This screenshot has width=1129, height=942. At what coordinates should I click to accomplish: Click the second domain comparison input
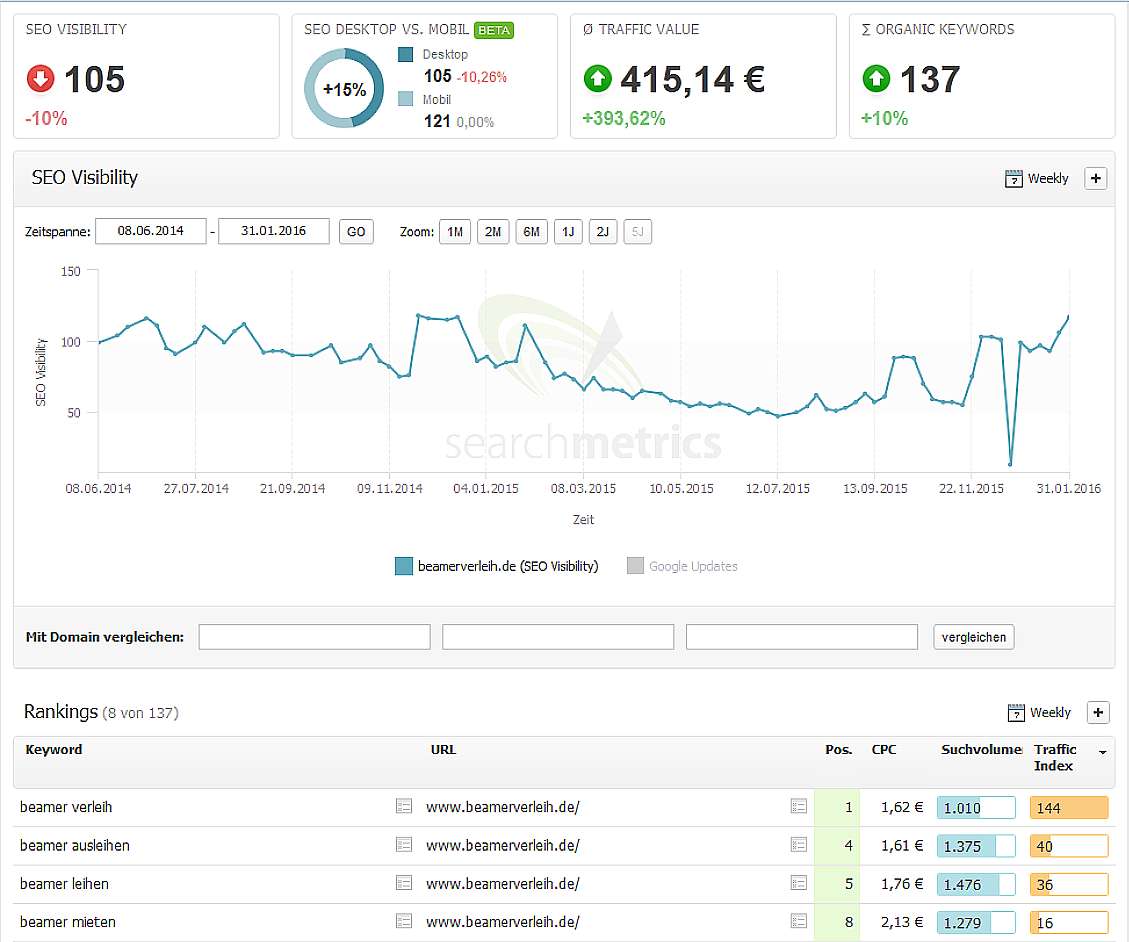558,637
